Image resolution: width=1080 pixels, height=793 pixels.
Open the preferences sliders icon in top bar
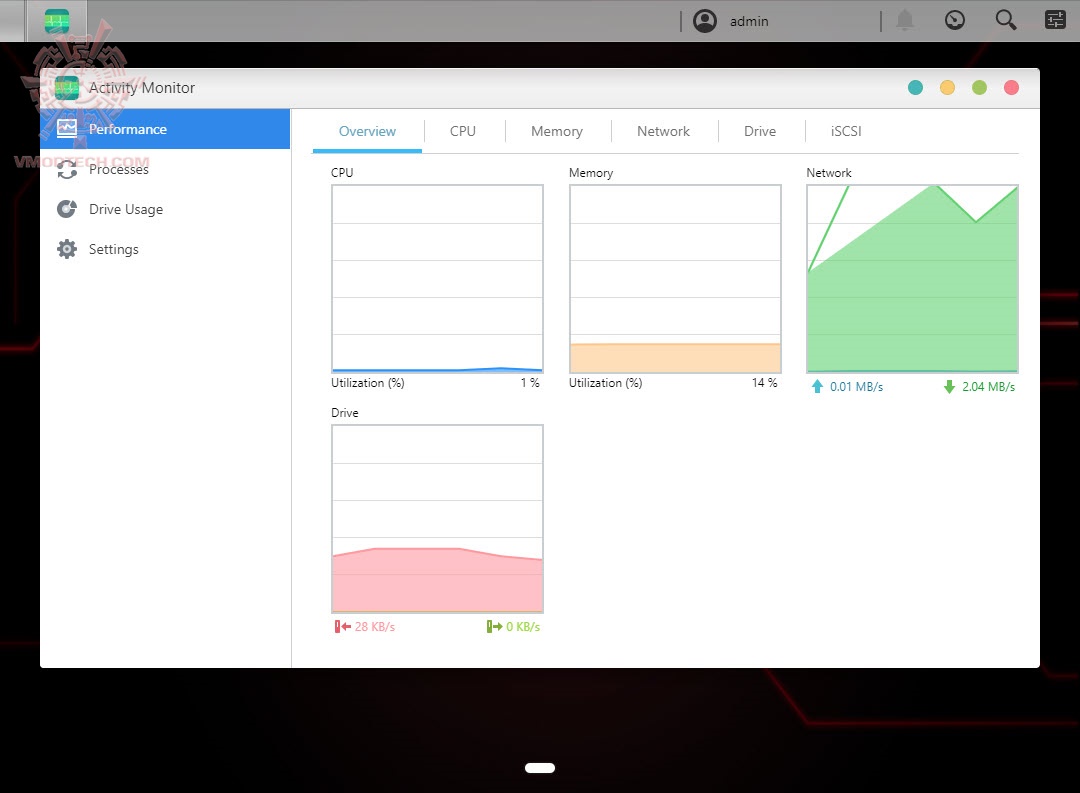[1055, 20]
